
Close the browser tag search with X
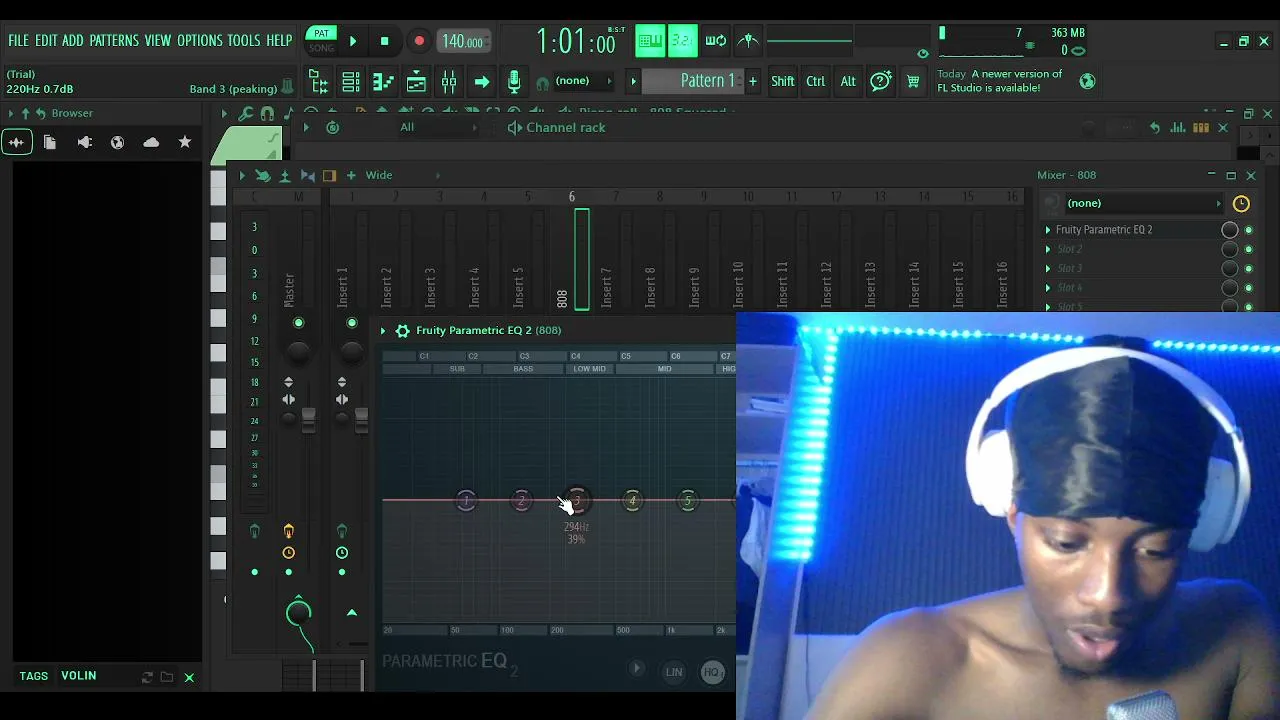(189, 678)
